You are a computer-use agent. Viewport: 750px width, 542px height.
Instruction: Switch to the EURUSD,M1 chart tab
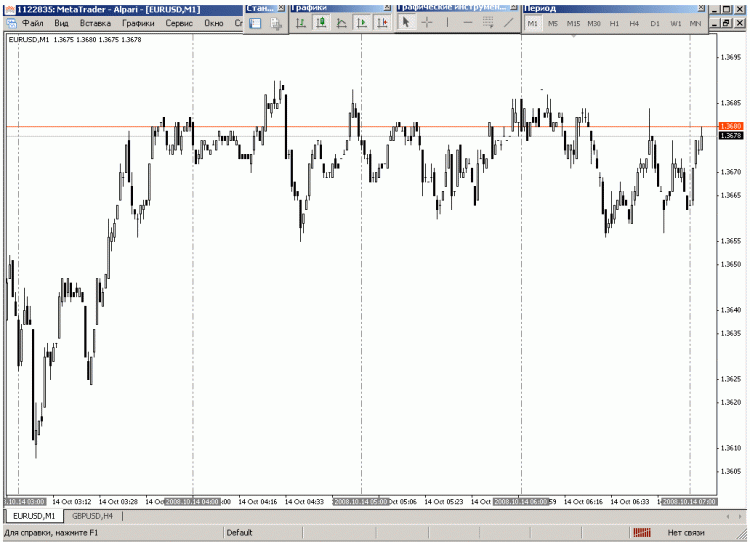34,516
